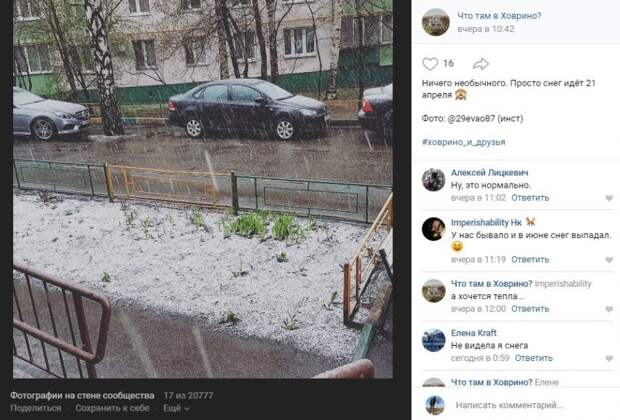Open the Что там в Ховрино community avatar in the post header
Image resolution: width=620 pixels, height=420 pixels.
(x=436, y=22)
